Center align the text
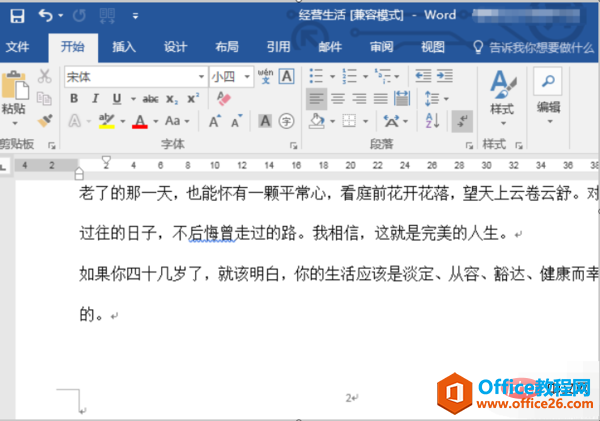Image resolution: width=600 pixels, height=421 pixels. coord(338,99)
